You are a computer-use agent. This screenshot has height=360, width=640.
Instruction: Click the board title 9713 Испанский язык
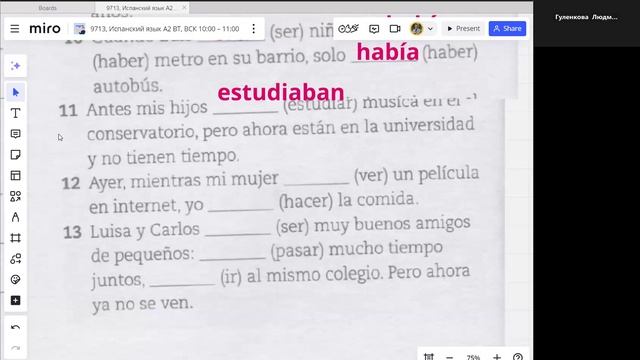click(164, 29)
